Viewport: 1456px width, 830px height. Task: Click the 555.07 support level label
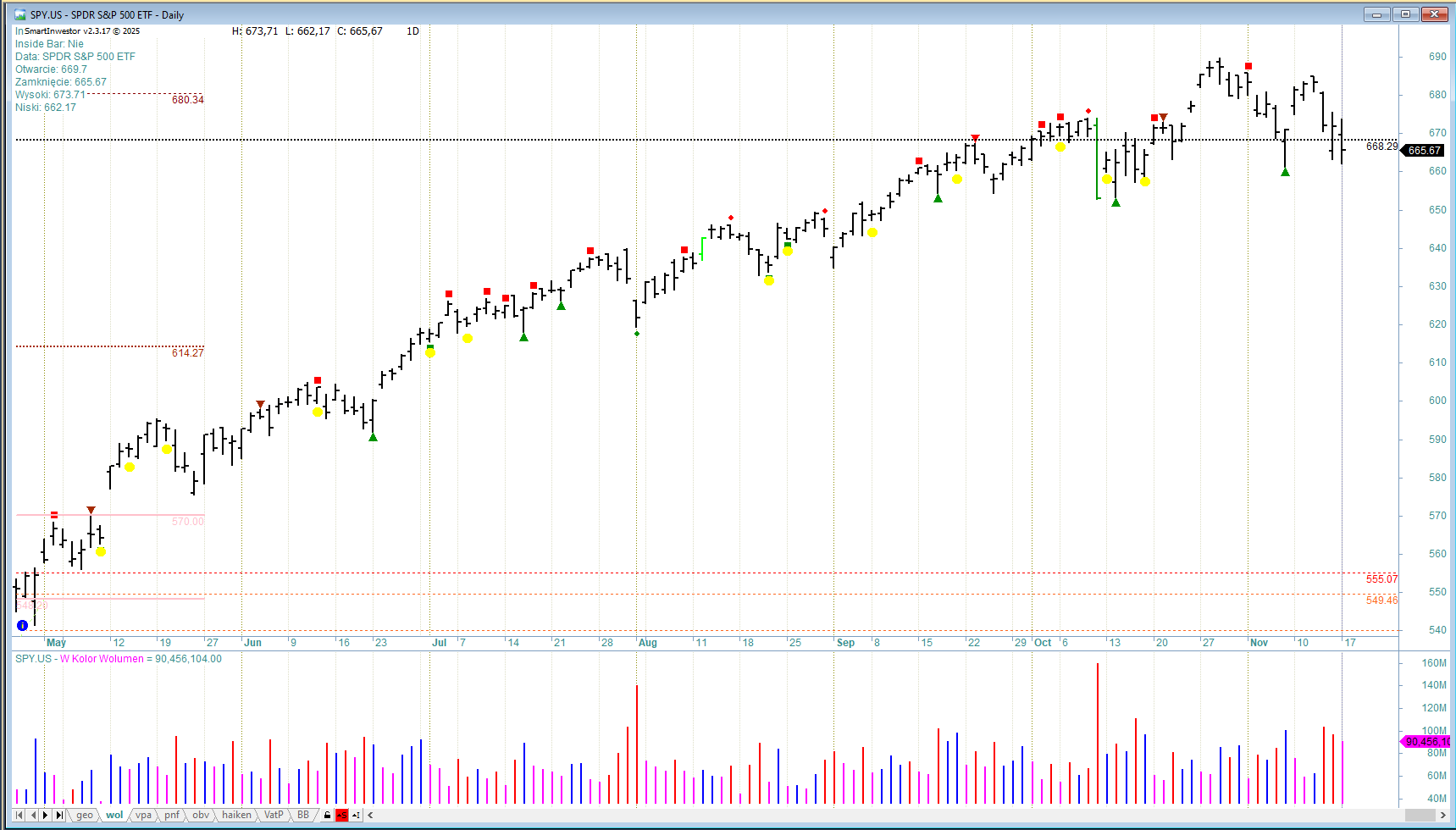1381,579
